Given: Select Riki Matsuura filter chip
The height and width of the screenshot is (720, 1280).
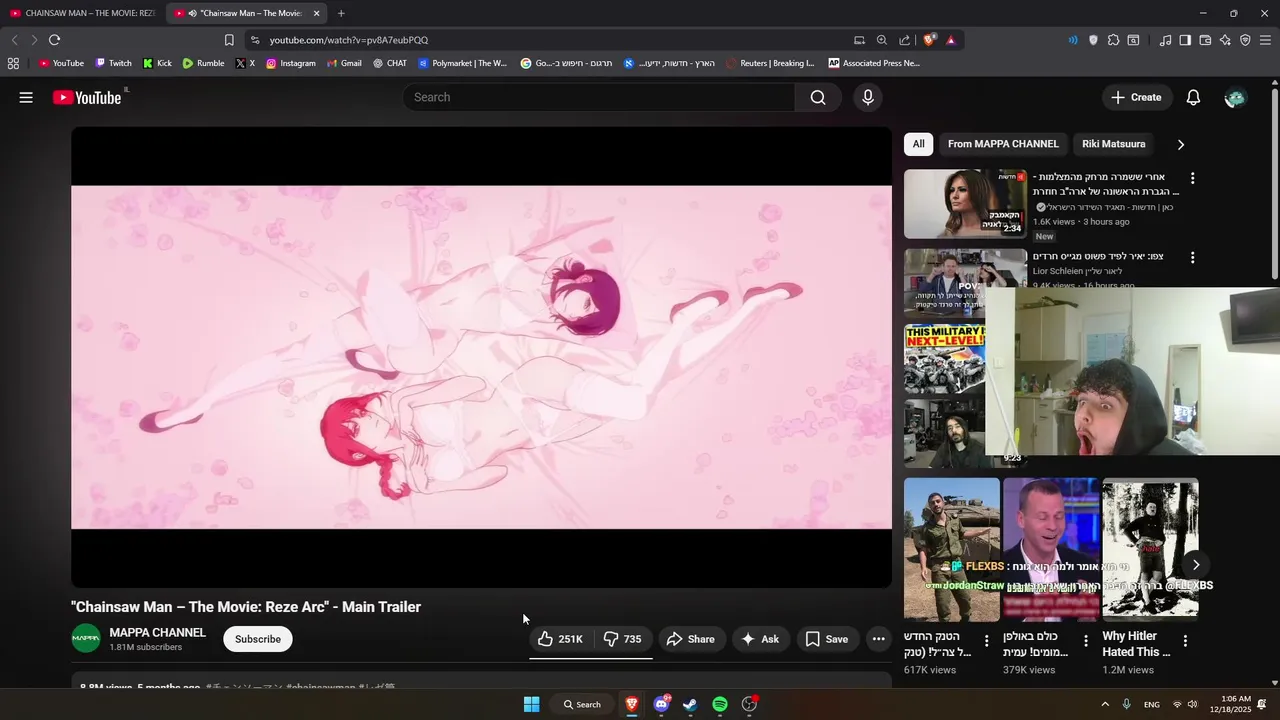Looking at the screenshot, I should pos(1113,144).
